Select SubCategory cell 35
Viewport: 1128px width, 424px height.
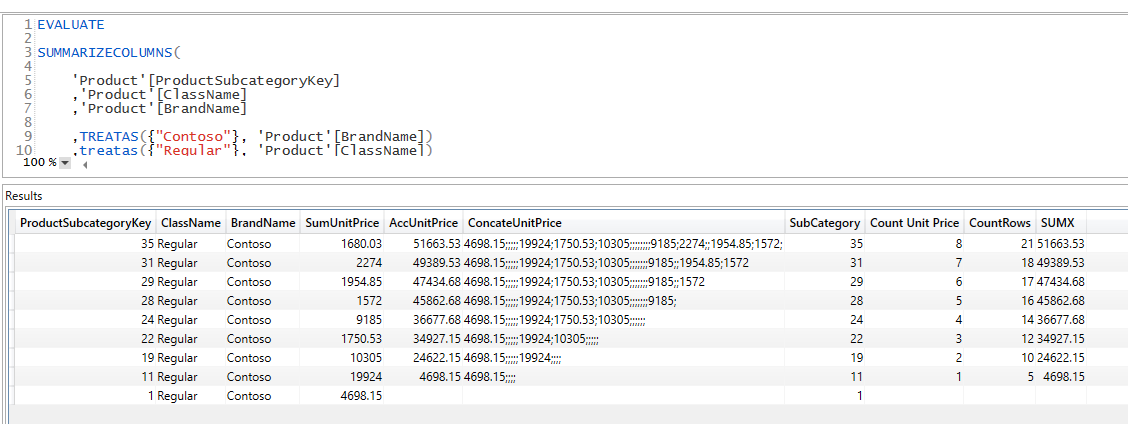pos(824,244)
